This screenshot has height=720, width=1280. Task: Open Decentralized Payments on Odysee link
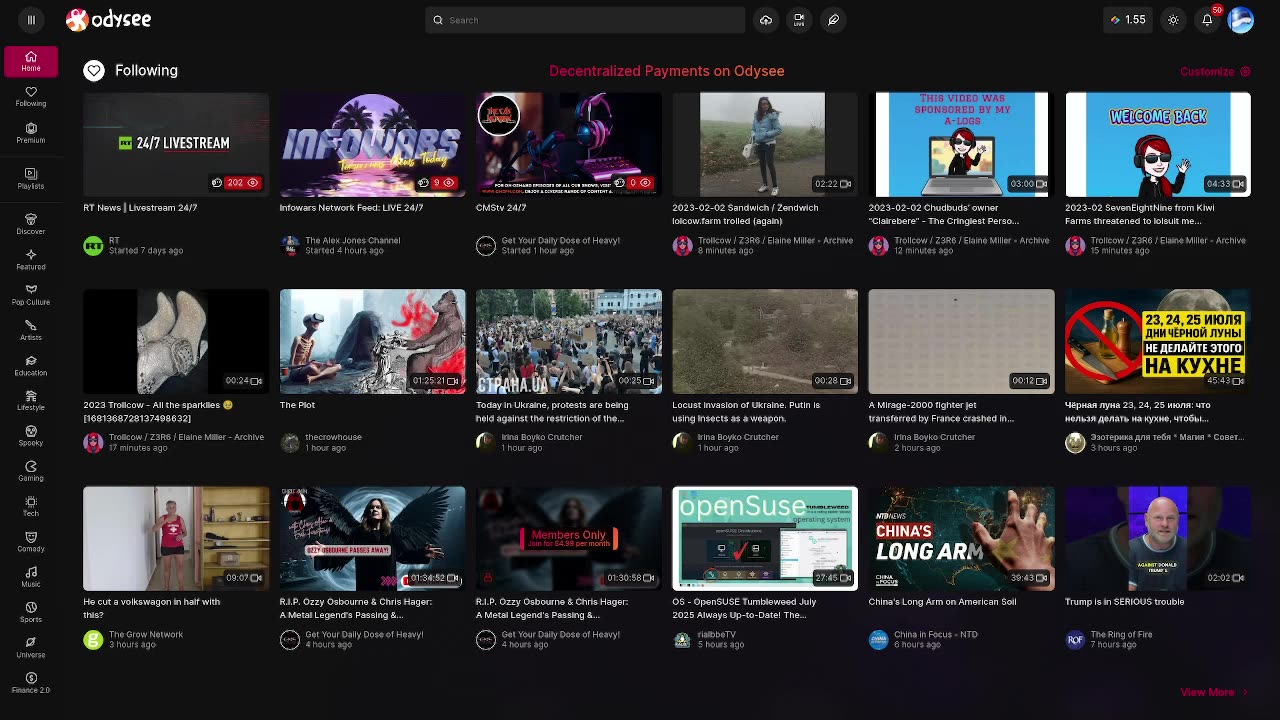click(666, 71)
